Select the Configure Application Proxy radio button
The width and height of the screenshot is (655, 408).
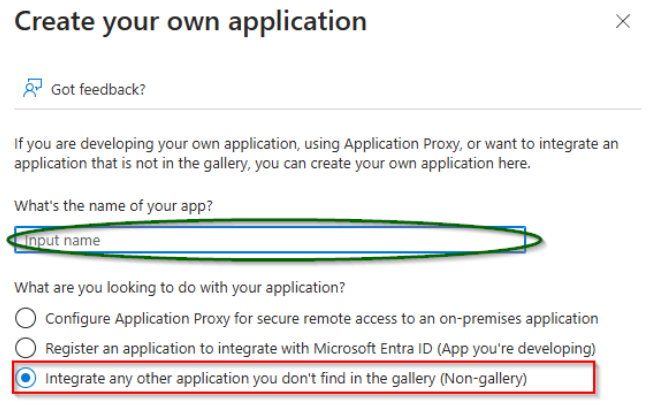point(26,318)
